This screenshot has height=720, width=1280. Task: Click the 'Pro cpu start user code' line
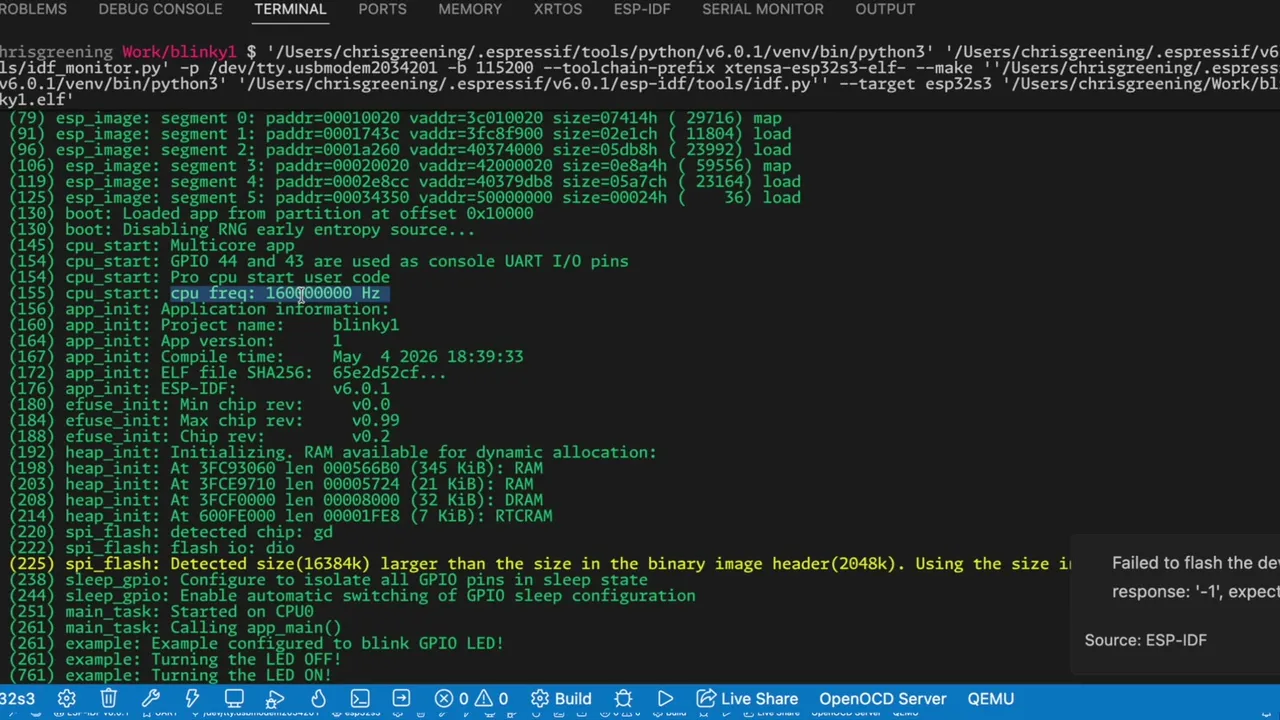click(x=200, y=277)
